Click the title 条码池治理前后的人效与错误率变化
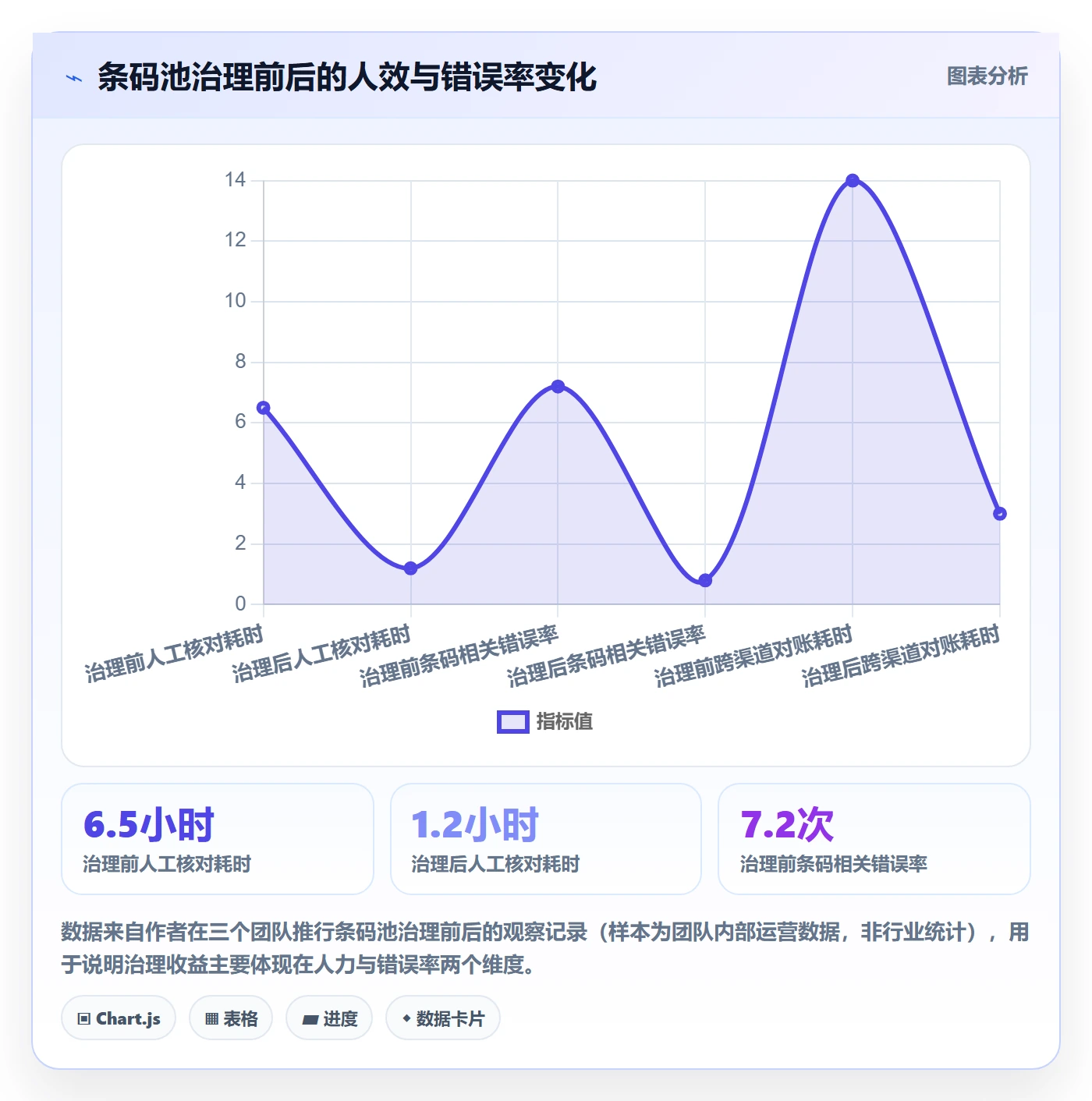The width and height of the screenshot is (1092, 1101). [347, 77]
